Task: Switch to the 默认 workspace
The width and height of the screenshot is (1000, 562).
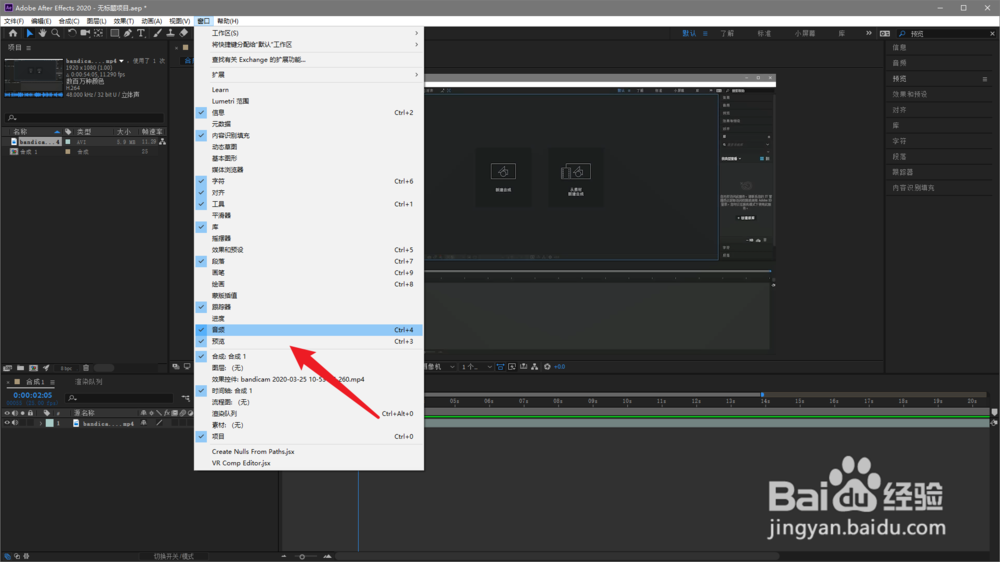Action: 689,33
